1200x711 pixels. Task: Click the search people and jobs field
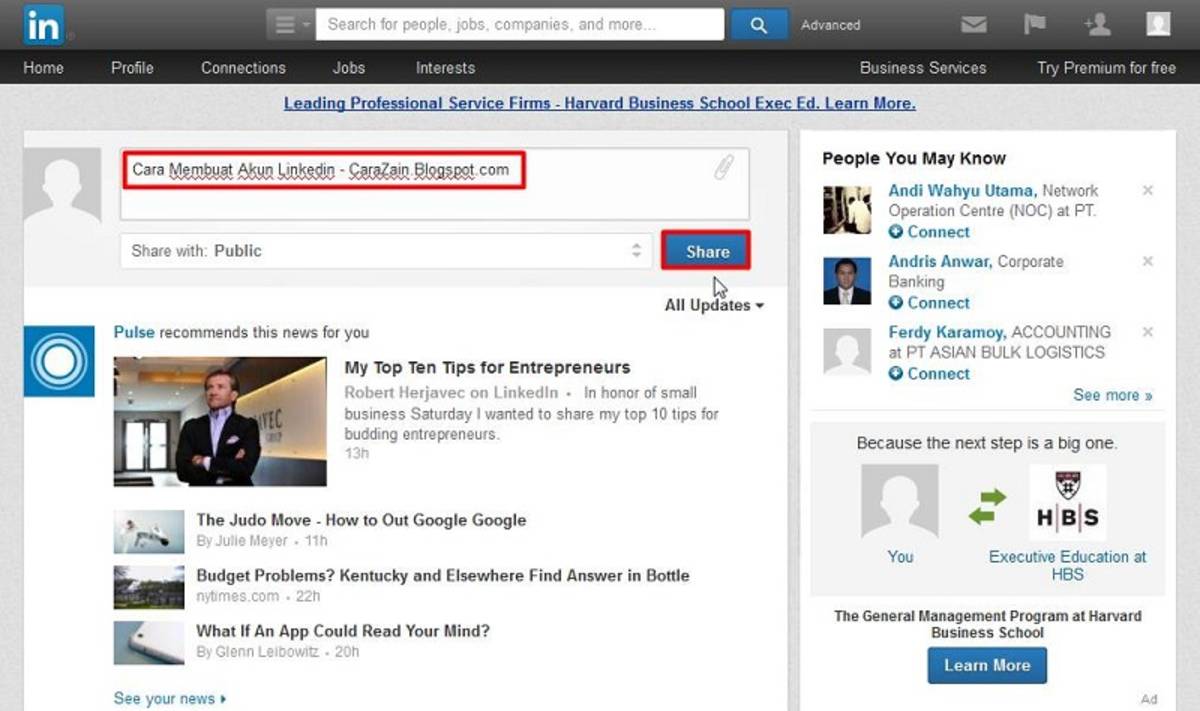point(519,25)
